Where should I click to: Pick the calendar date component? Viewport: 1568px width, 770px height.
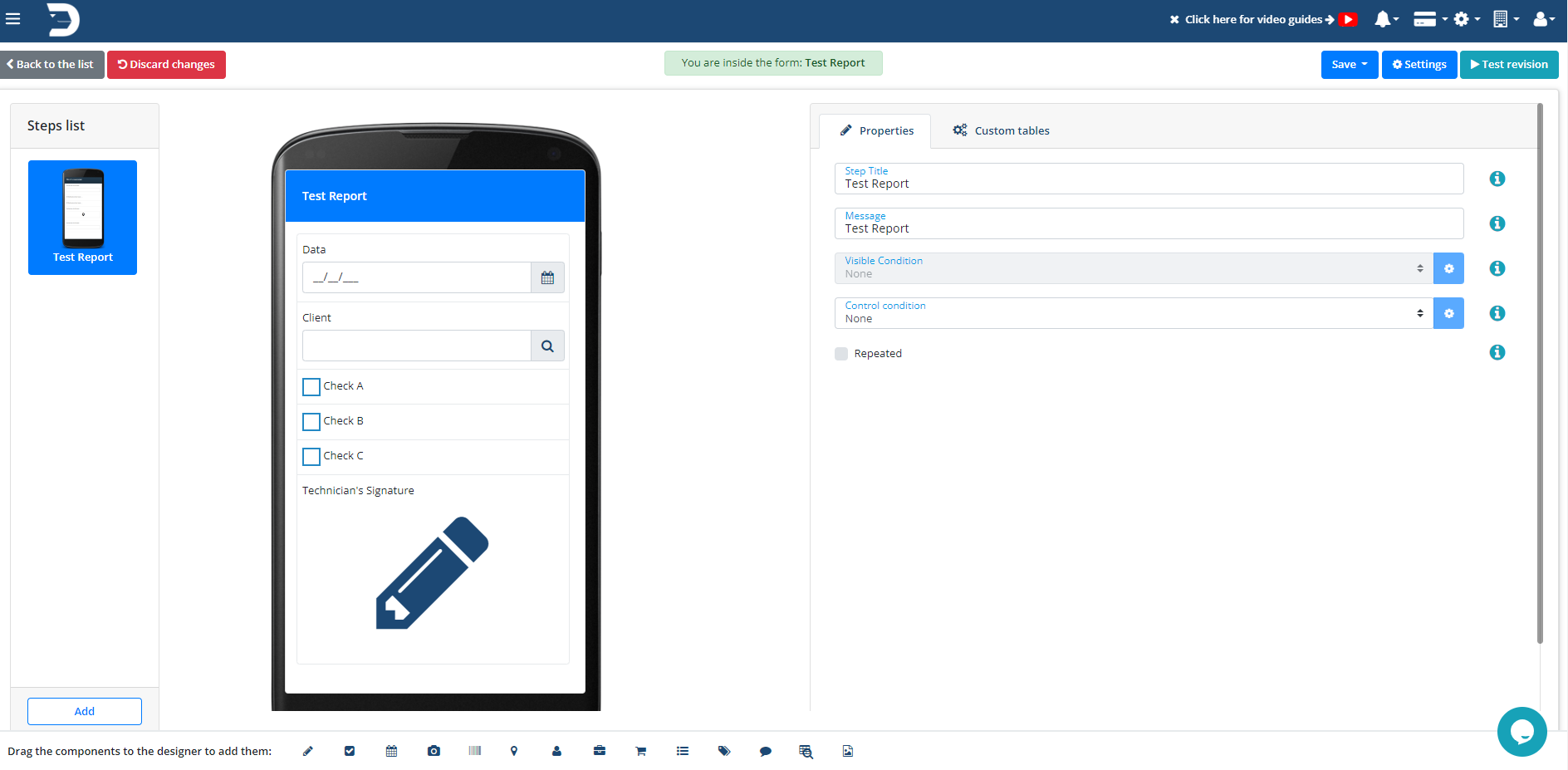tap(392, 751)
